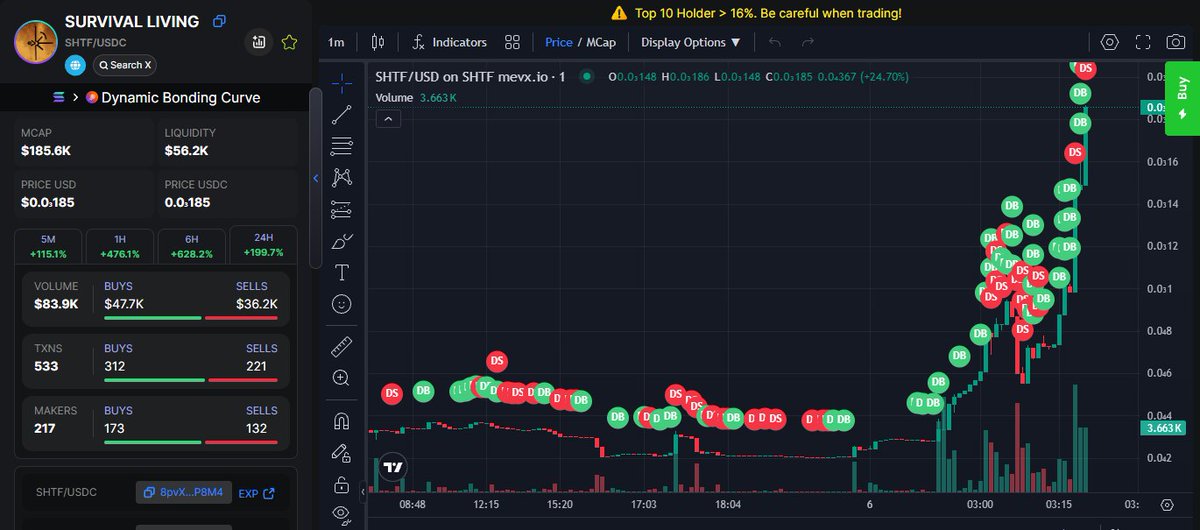Click the LIQUIDITY $56.2K value
1200x530 pixels.
click(186, 151)
